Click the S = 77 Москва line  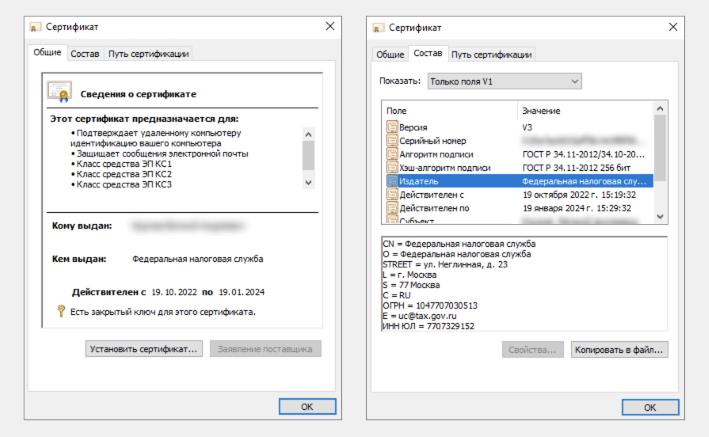coord(411,285)
